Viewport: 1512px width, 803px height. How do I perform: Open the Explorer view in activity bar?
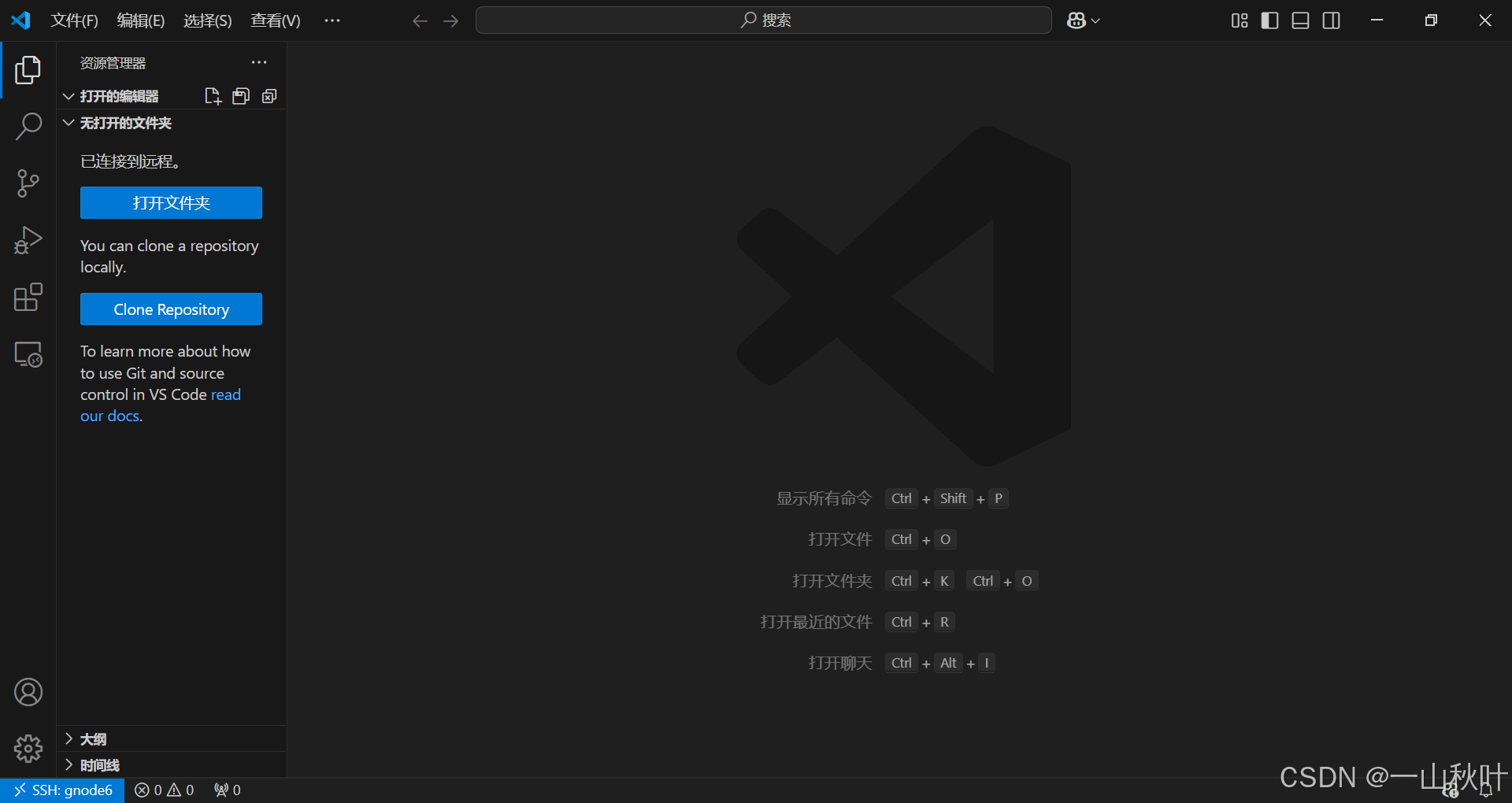coord(28,70)
